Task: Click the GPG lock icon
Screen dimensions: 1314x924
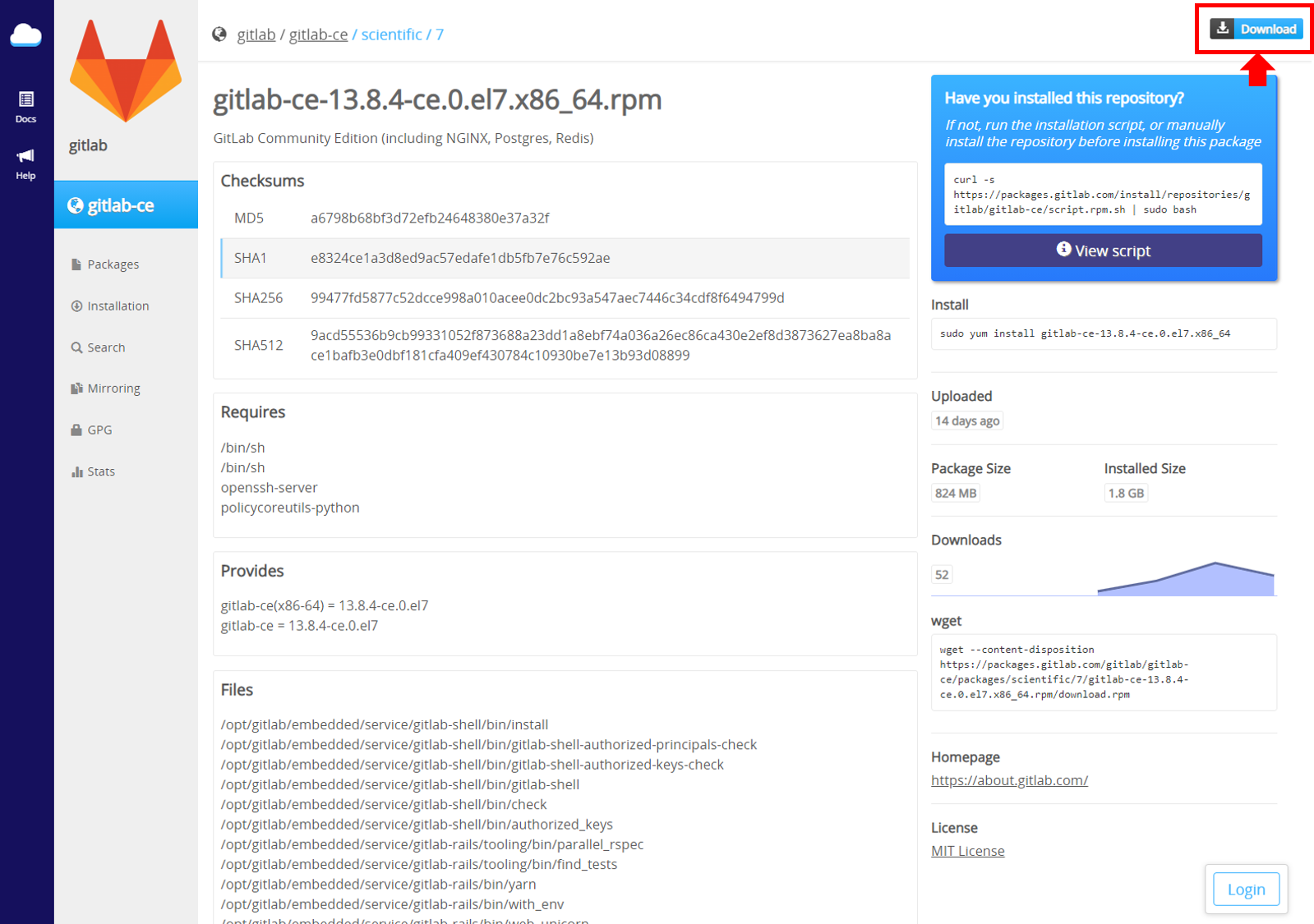Action: pos(76,430)
